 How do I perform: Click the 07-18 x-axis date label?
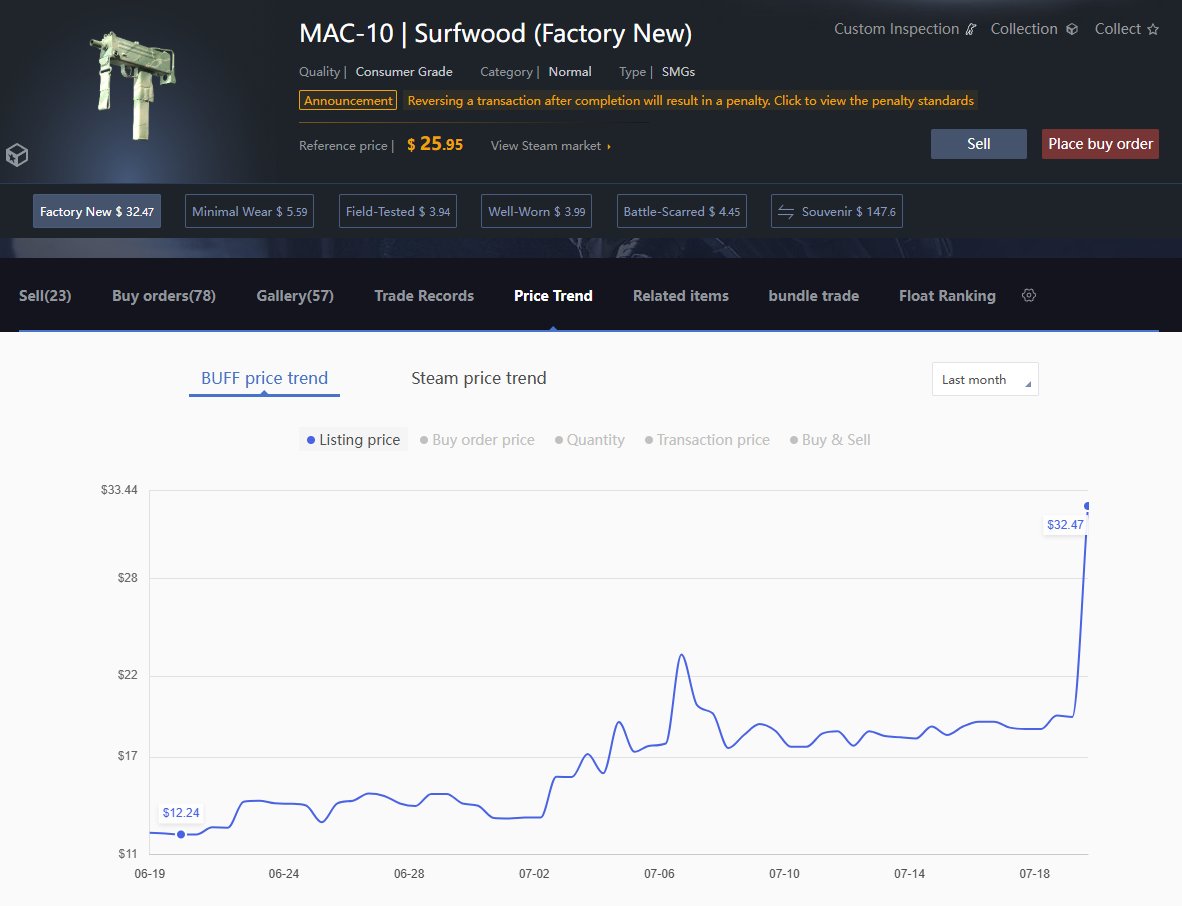[1034, 874]
